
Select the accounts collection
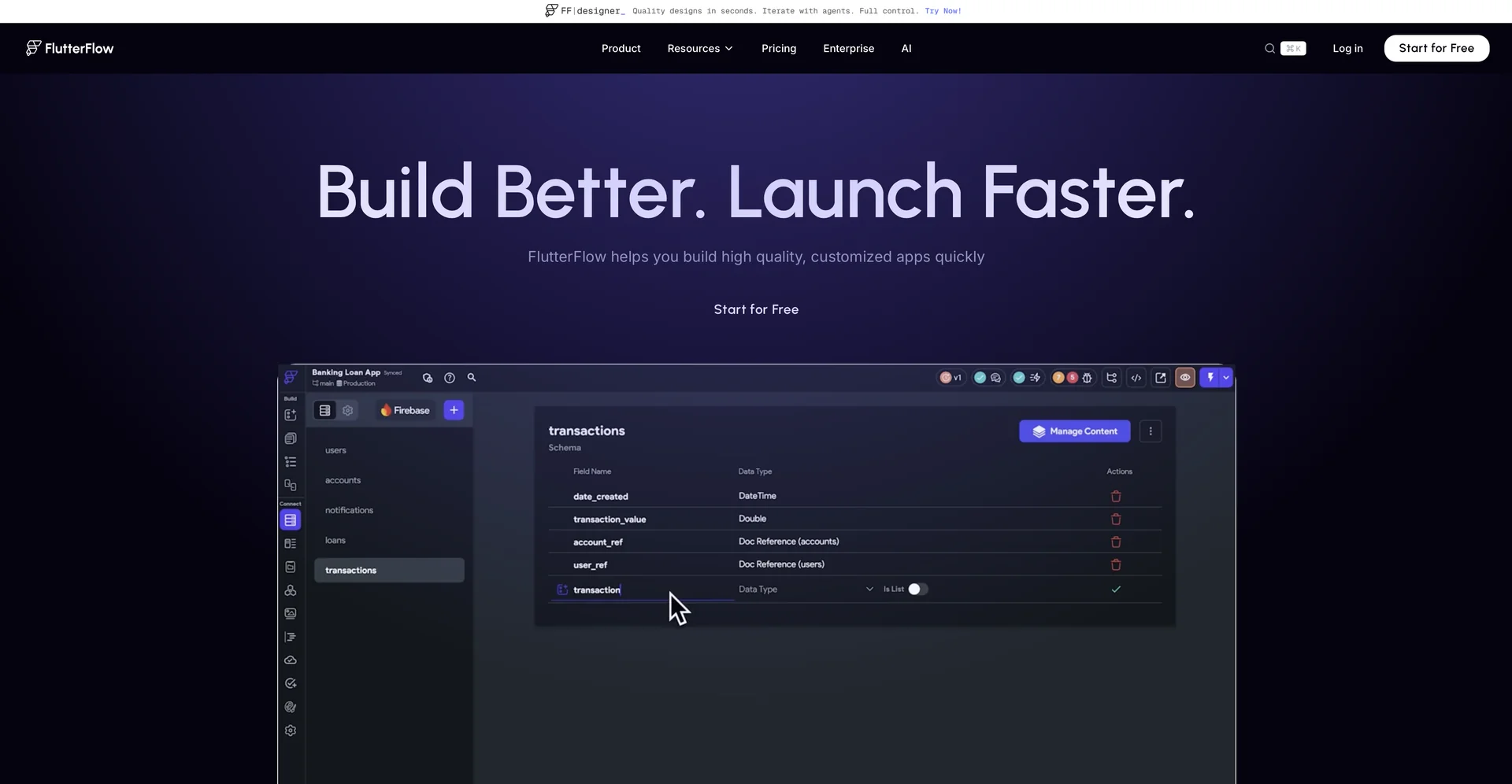pos(343,480)
